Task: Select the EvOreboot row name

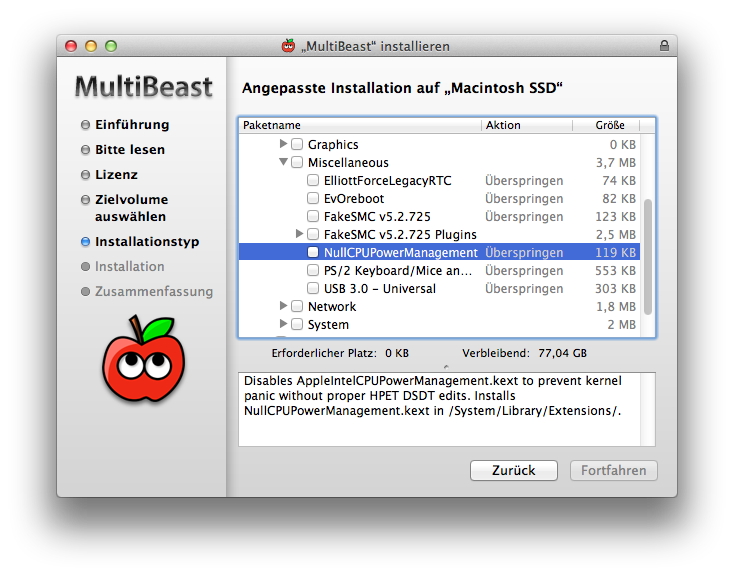Action: (354, 199)
